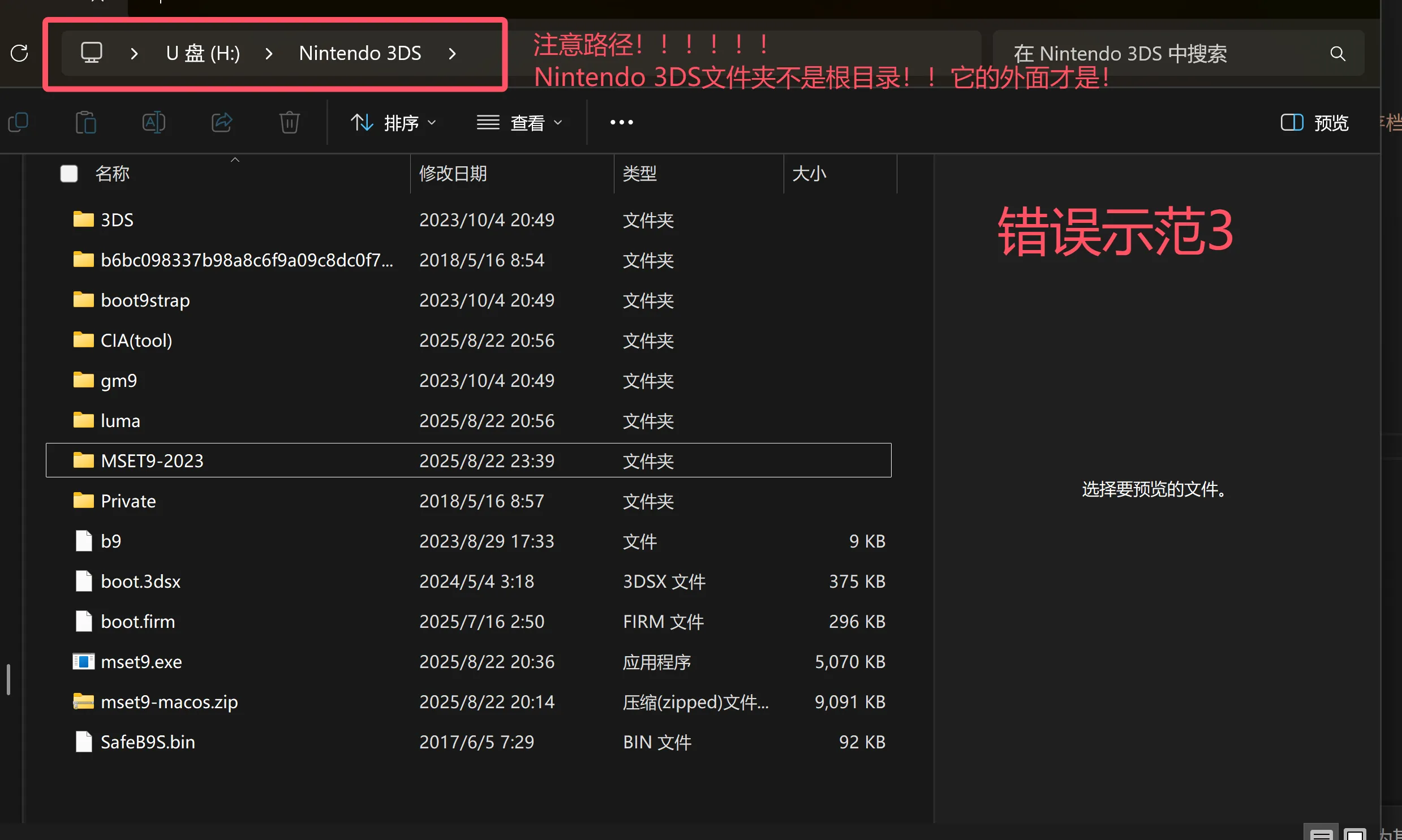The height and width of the screenshot is (840, 1402).
Task: Go to U 盘 (H:) breadcrumb
Action: (203, 53)
